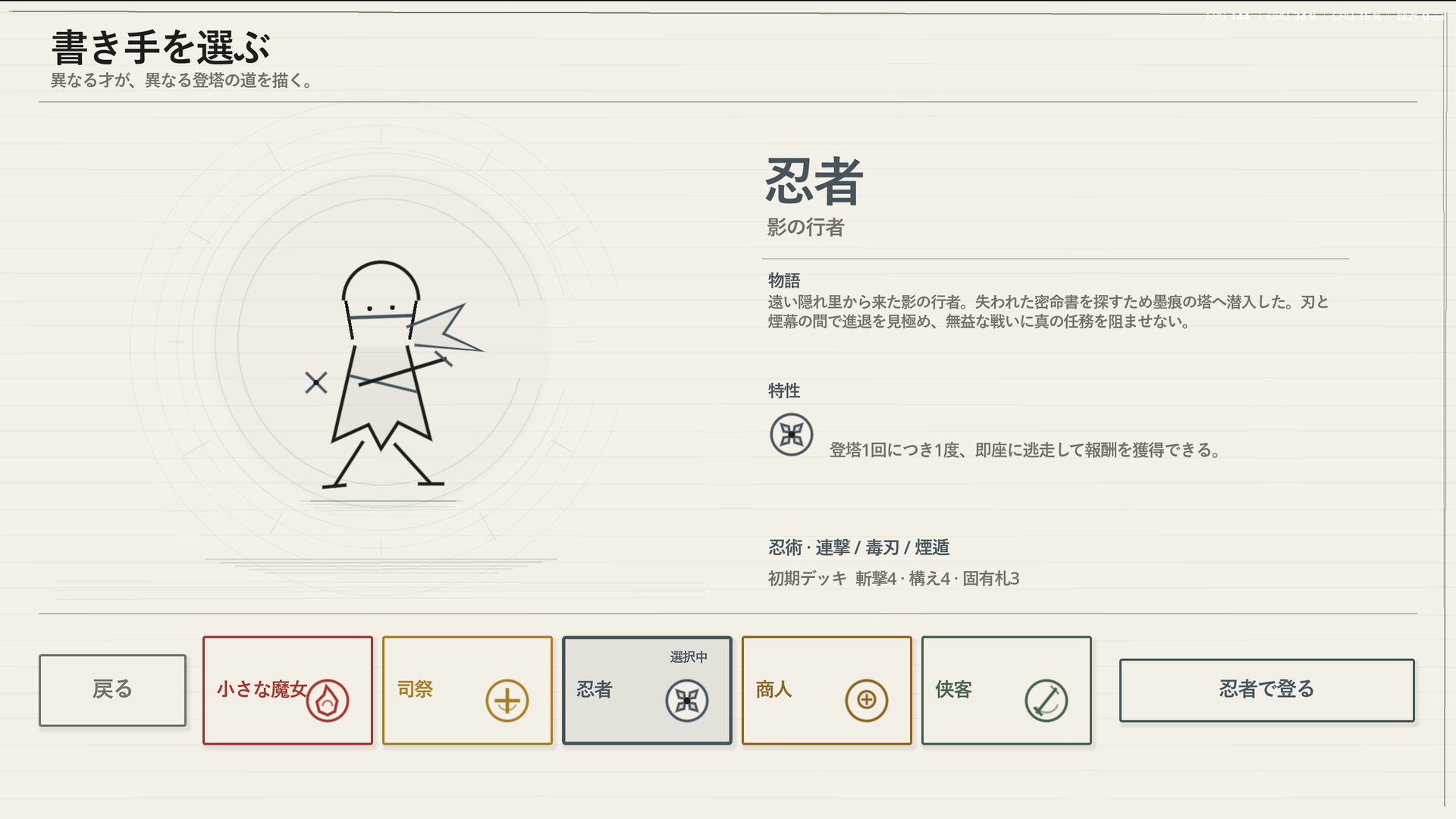Click the flame icon on 小さな魔女 card
1456x819 pixels.
pos(328,701)
